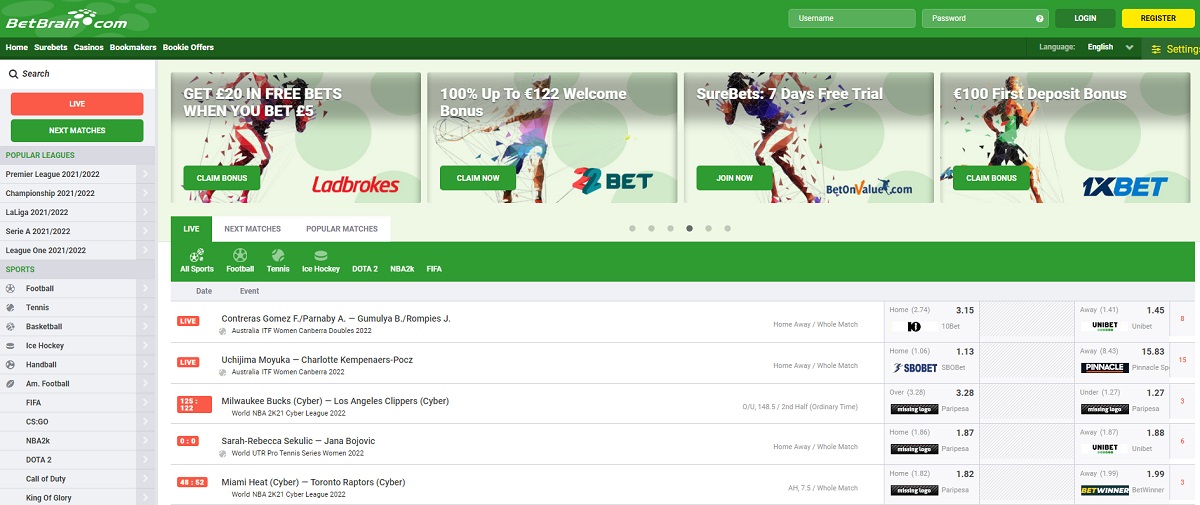Select Tennis filter icon in live bar

(278, 255)
